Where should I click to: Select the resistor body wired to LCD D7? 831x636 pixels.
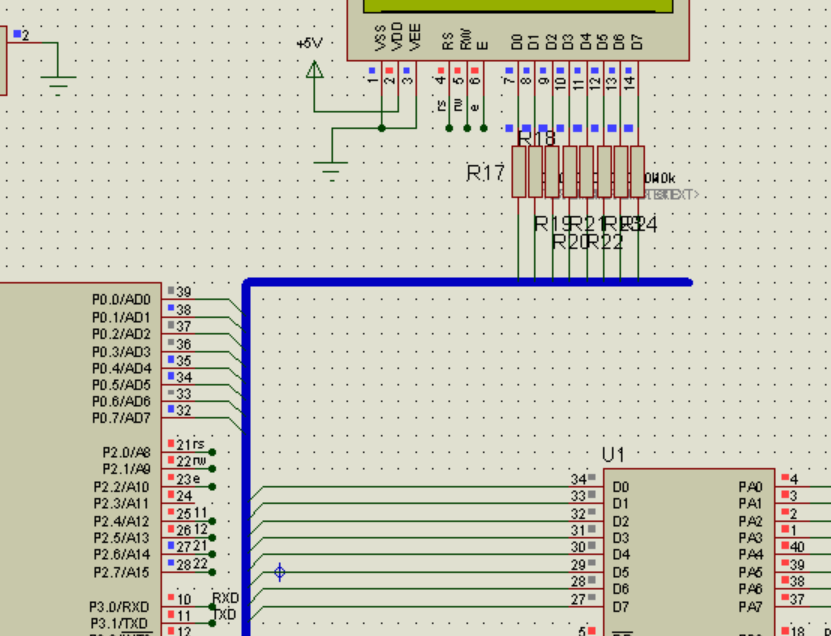(638, 172)
